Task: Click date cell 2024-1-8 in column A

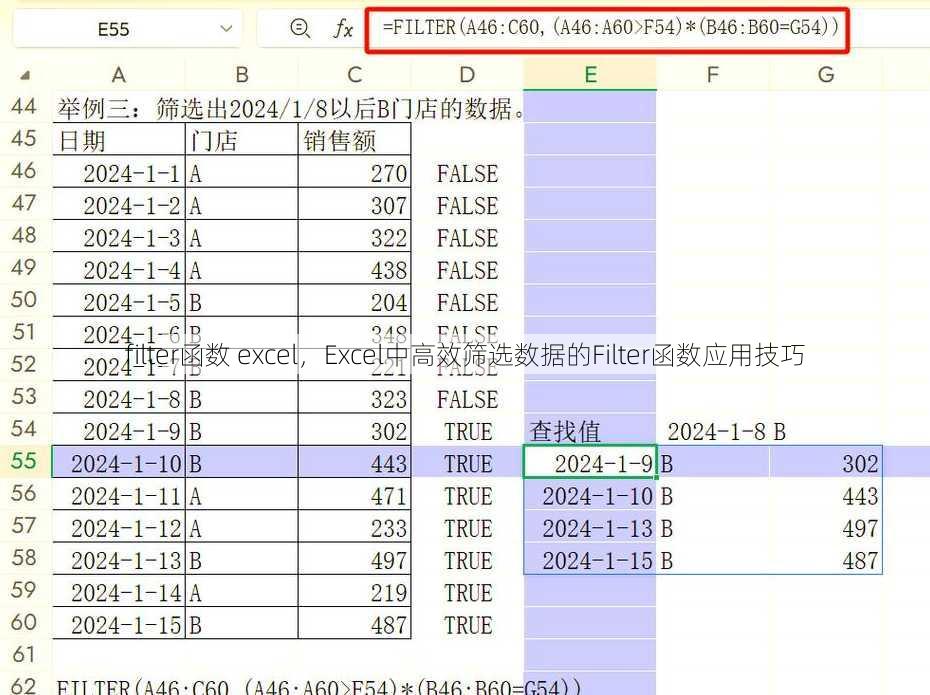Action: (x=119, y=398)
